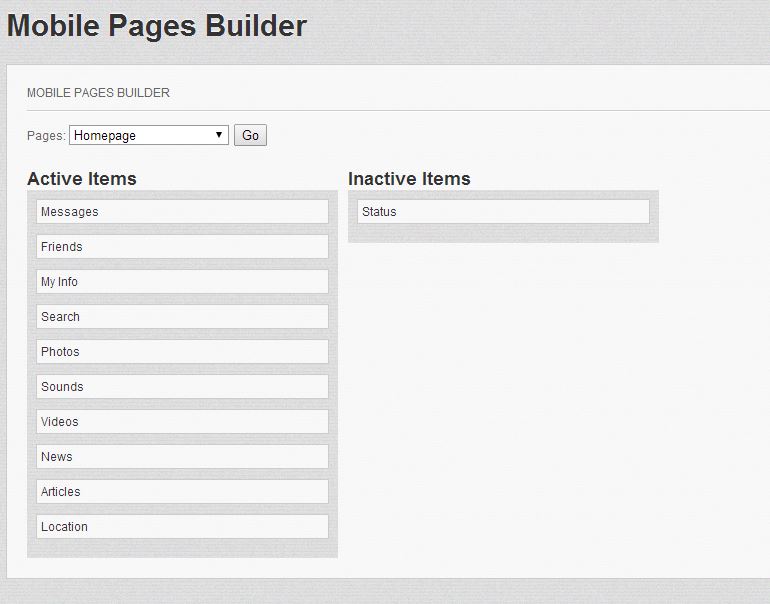Click empty drop area below the Location item

[182, 548]
